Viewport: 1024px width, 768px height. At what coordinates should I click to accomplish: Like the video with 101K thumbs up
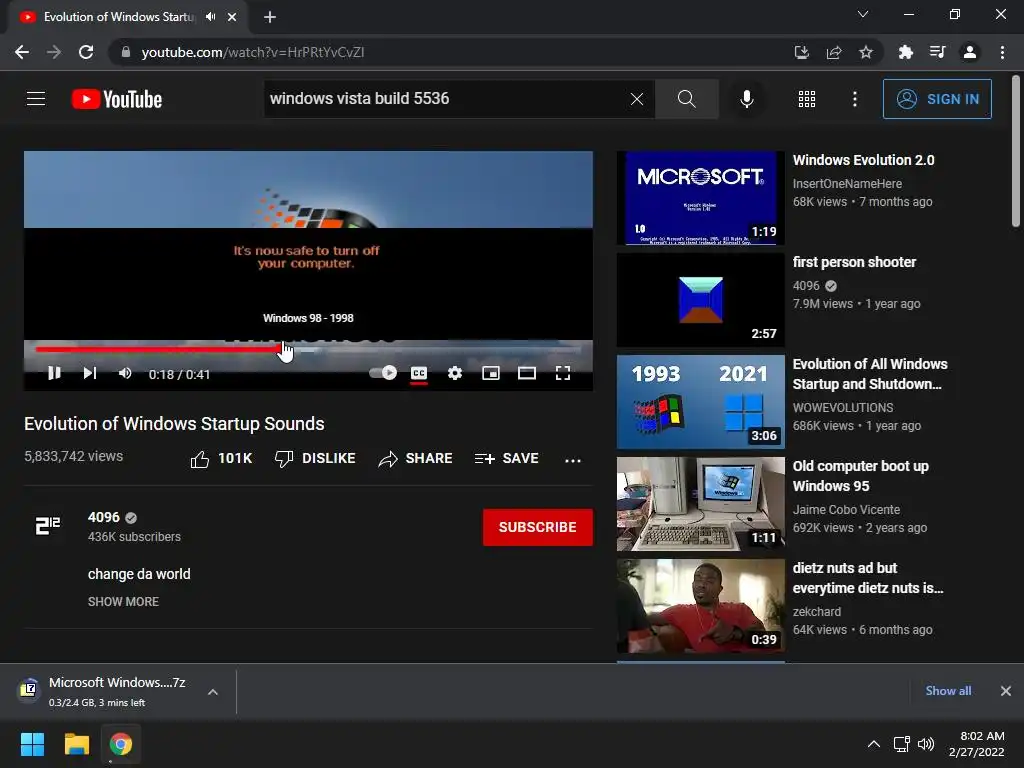tap(221, 459)
